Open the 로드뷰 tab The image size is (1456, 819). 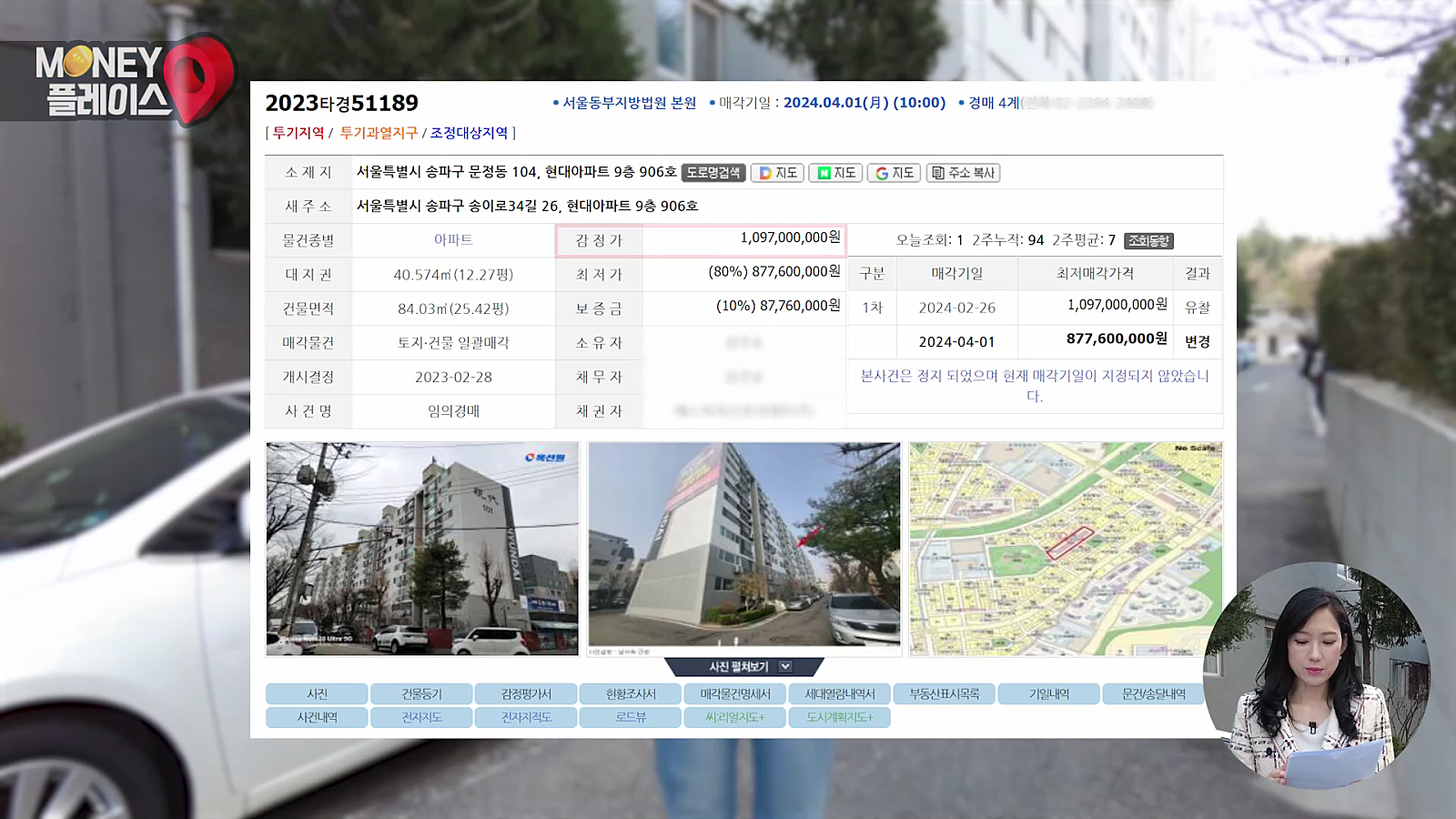(x=631, y=718)
